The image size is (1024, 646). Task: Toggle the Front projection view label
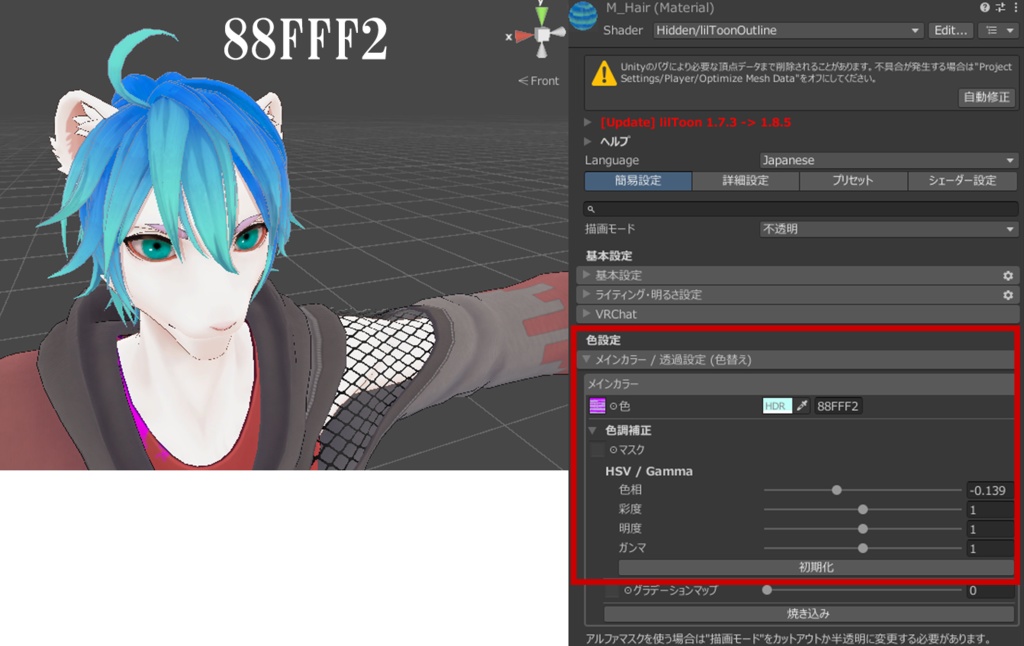tap(539, 81)
